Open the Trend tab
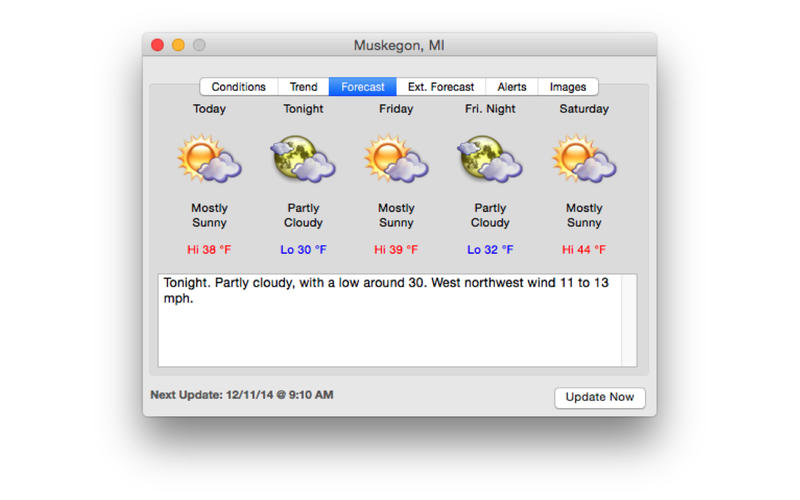This screenshot has height=500, width=800. pos(304,87)
